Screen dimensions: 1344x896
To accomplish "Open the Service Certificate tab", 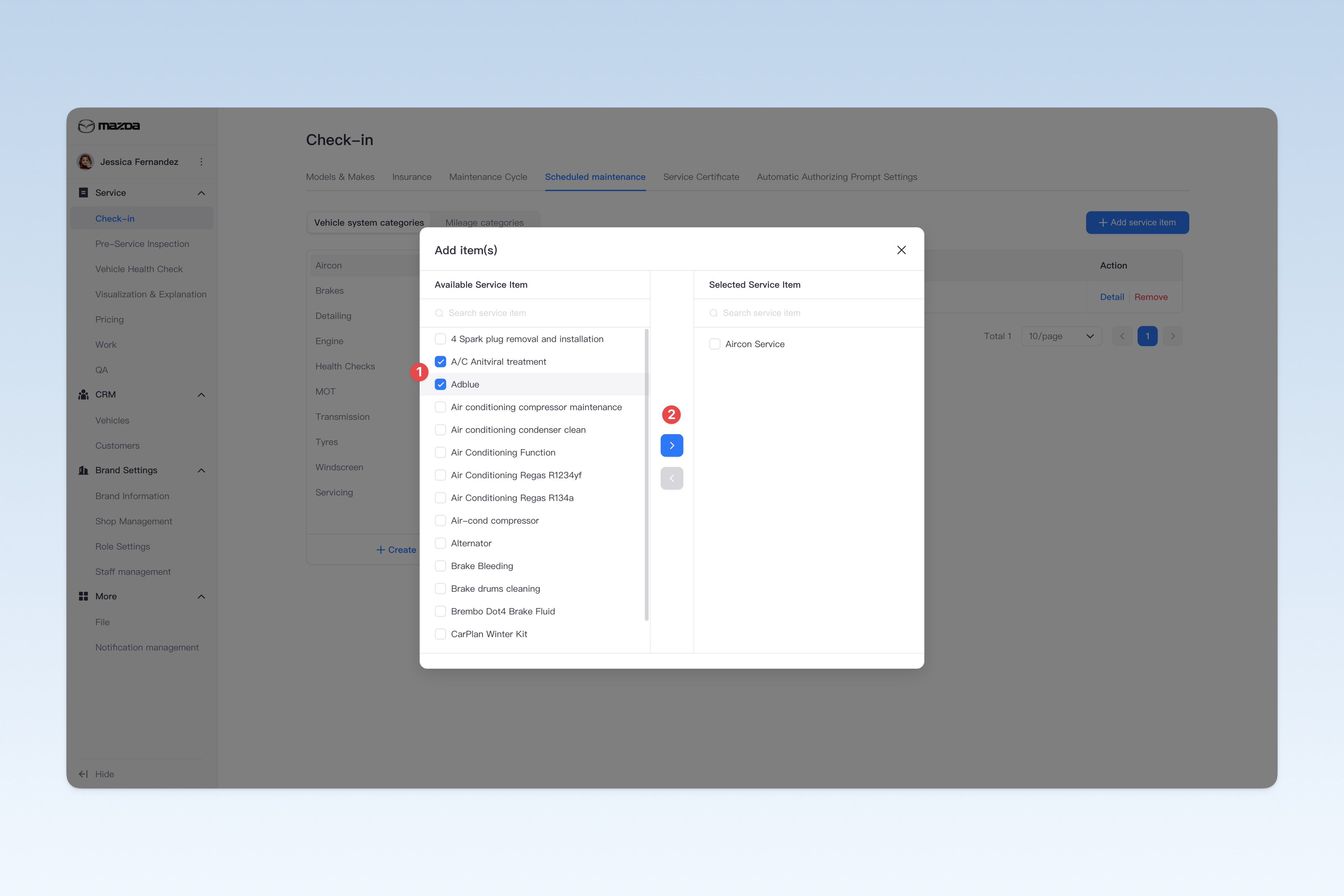I will pos(701,177).
